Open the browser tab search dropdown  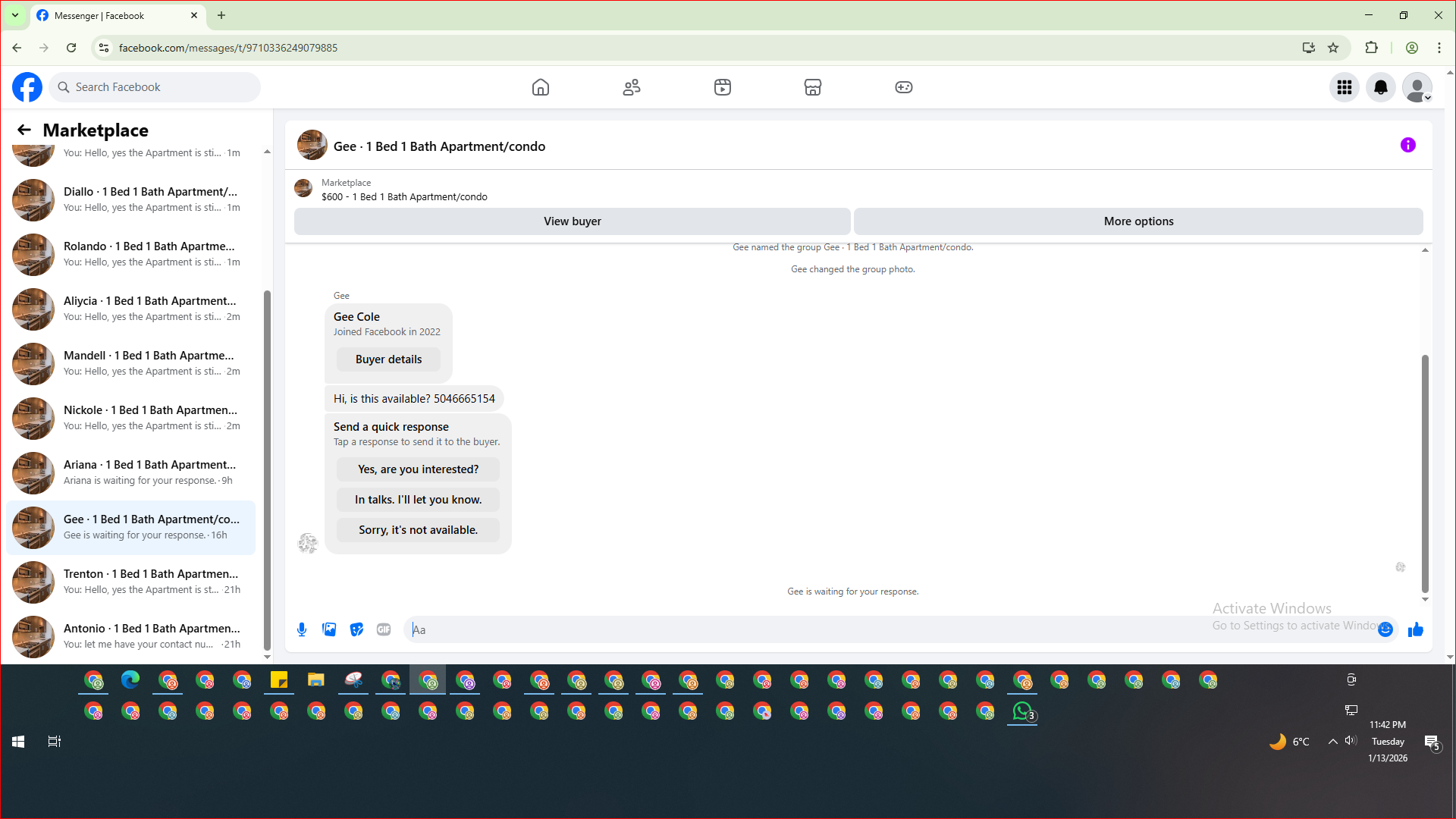click(x=14, y=15)
